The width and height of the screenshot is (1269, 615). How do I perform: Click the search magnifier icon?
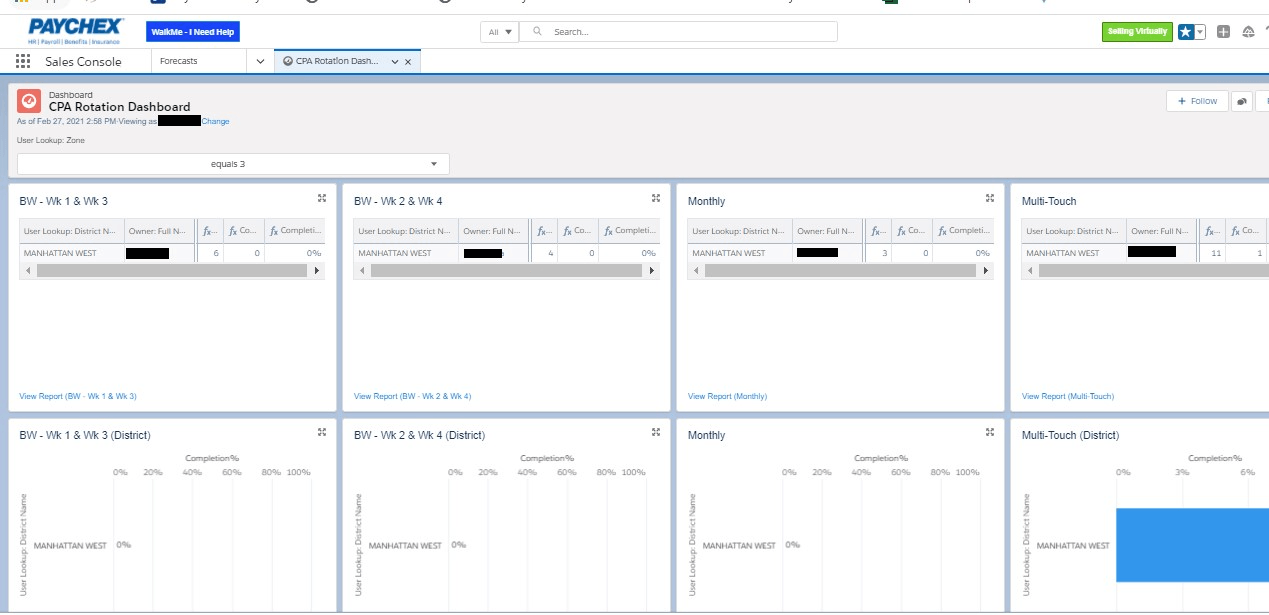pos(538,32)
